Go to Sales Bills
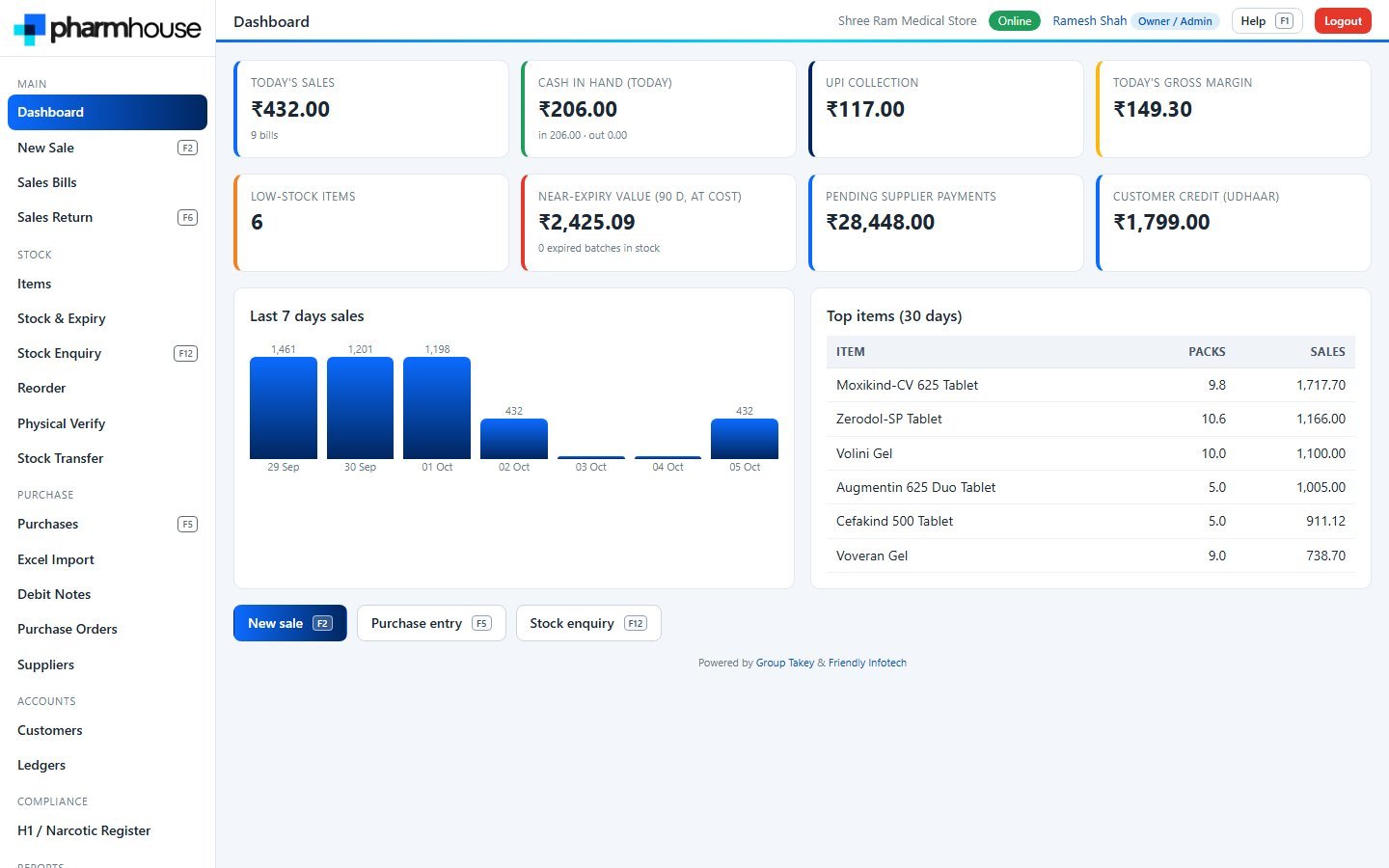The height and width of the screenshot is (868, 1389). [x=107, y=182]
